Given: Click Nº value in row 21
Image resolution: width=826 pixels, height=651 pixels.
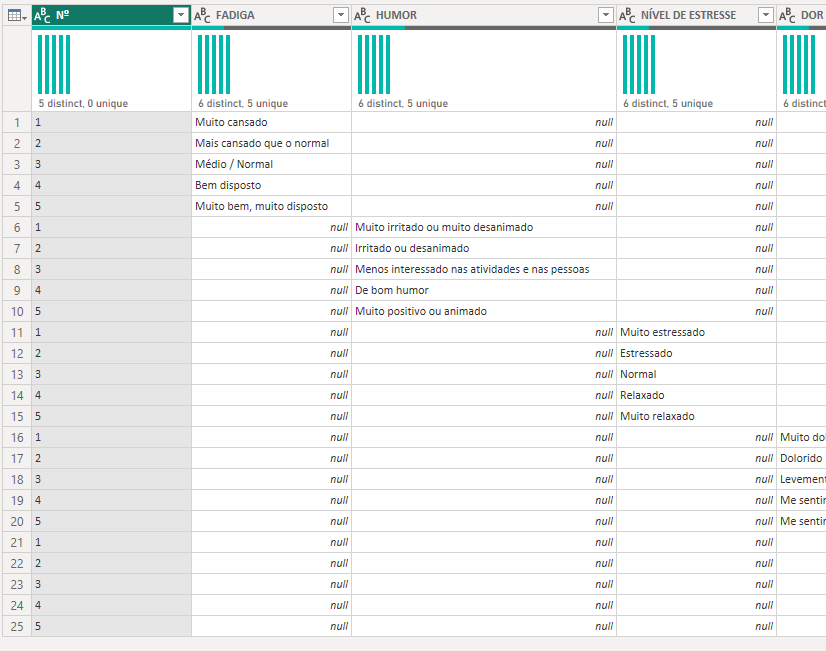Looking at the screenshot, I should [111, 542].
